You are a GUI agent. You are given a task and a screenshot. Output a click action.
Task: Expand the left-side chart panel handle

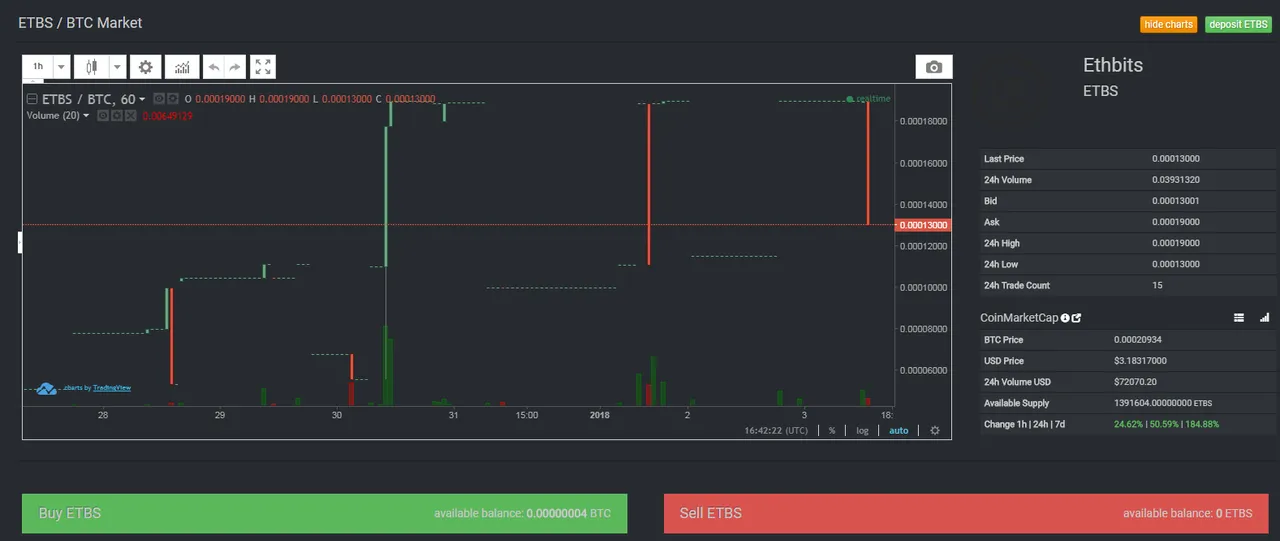20,242
